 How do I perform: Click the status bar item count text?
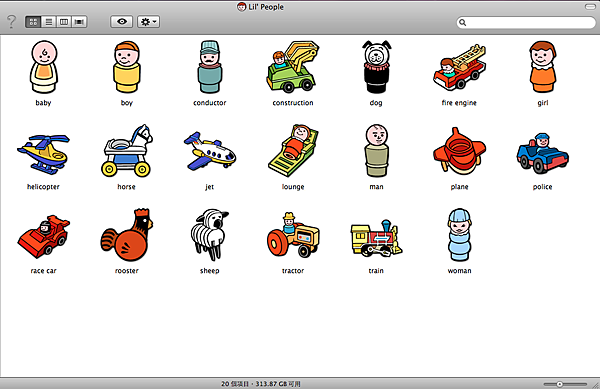(261, 384)
